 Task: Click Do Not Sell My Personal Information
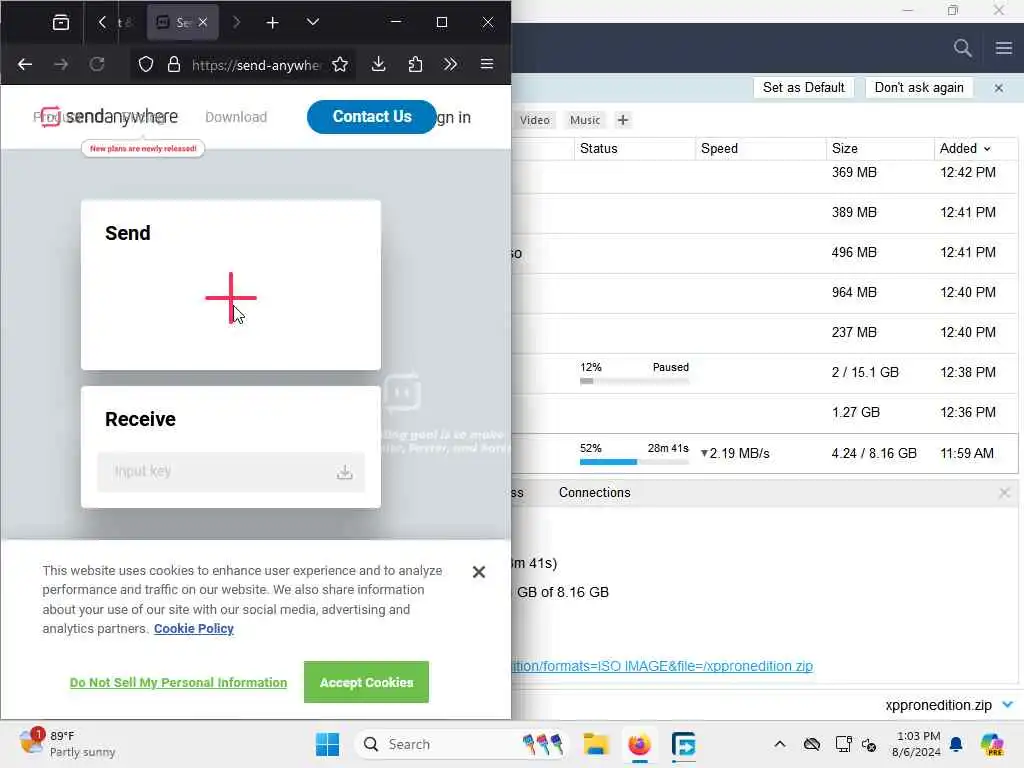[178, 682]
